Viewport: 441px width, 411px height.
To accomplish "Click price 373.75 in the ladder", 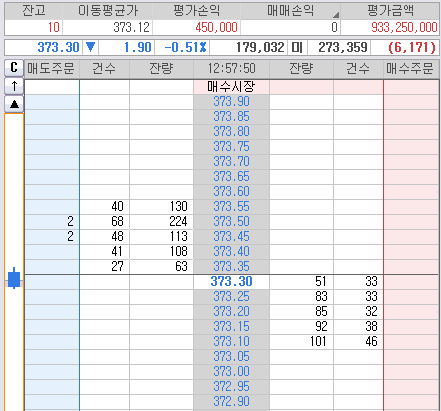I will (231, 147).
